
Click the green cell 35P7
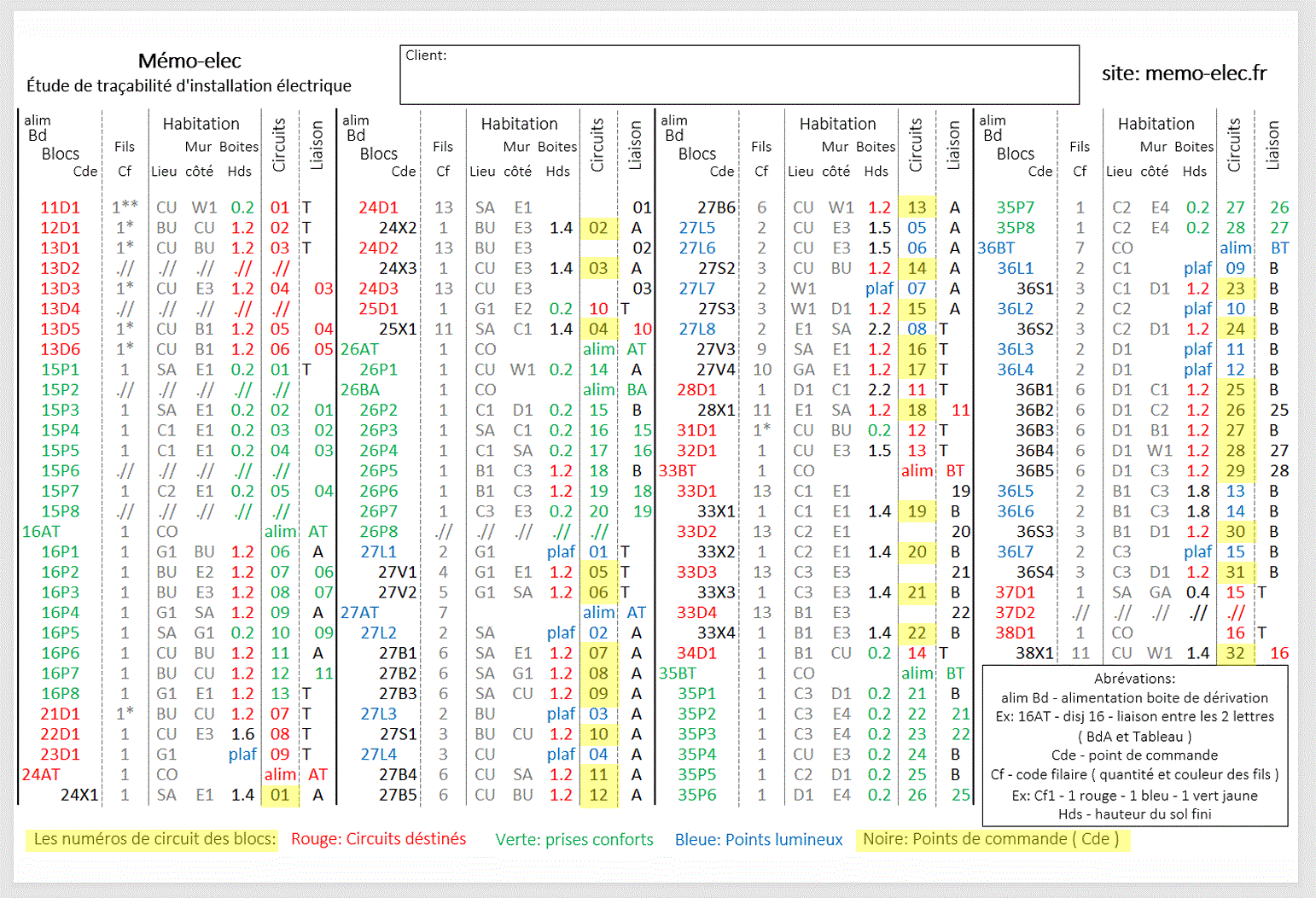click(1015, 207)
